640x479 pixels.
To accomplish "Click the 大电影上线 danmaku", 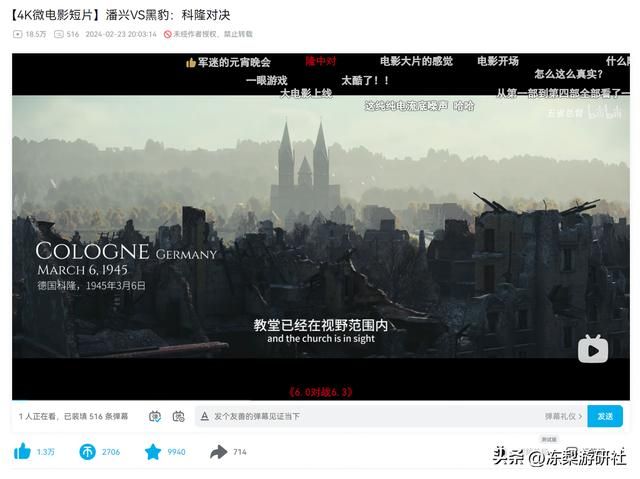I will pos(306,93).
